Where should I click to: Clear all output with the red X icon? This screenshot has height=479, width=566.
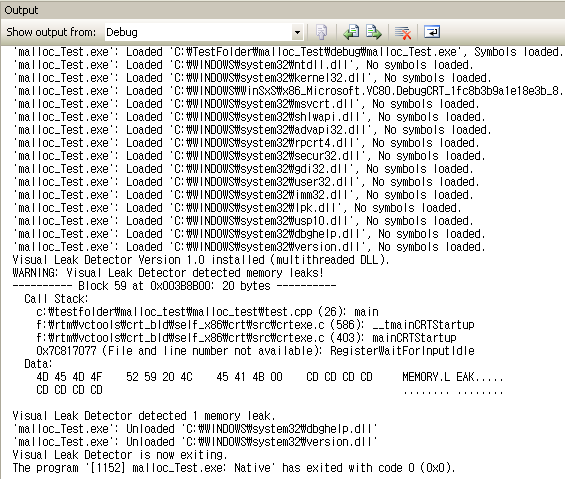pyautogui.click(x=403, y=32)
